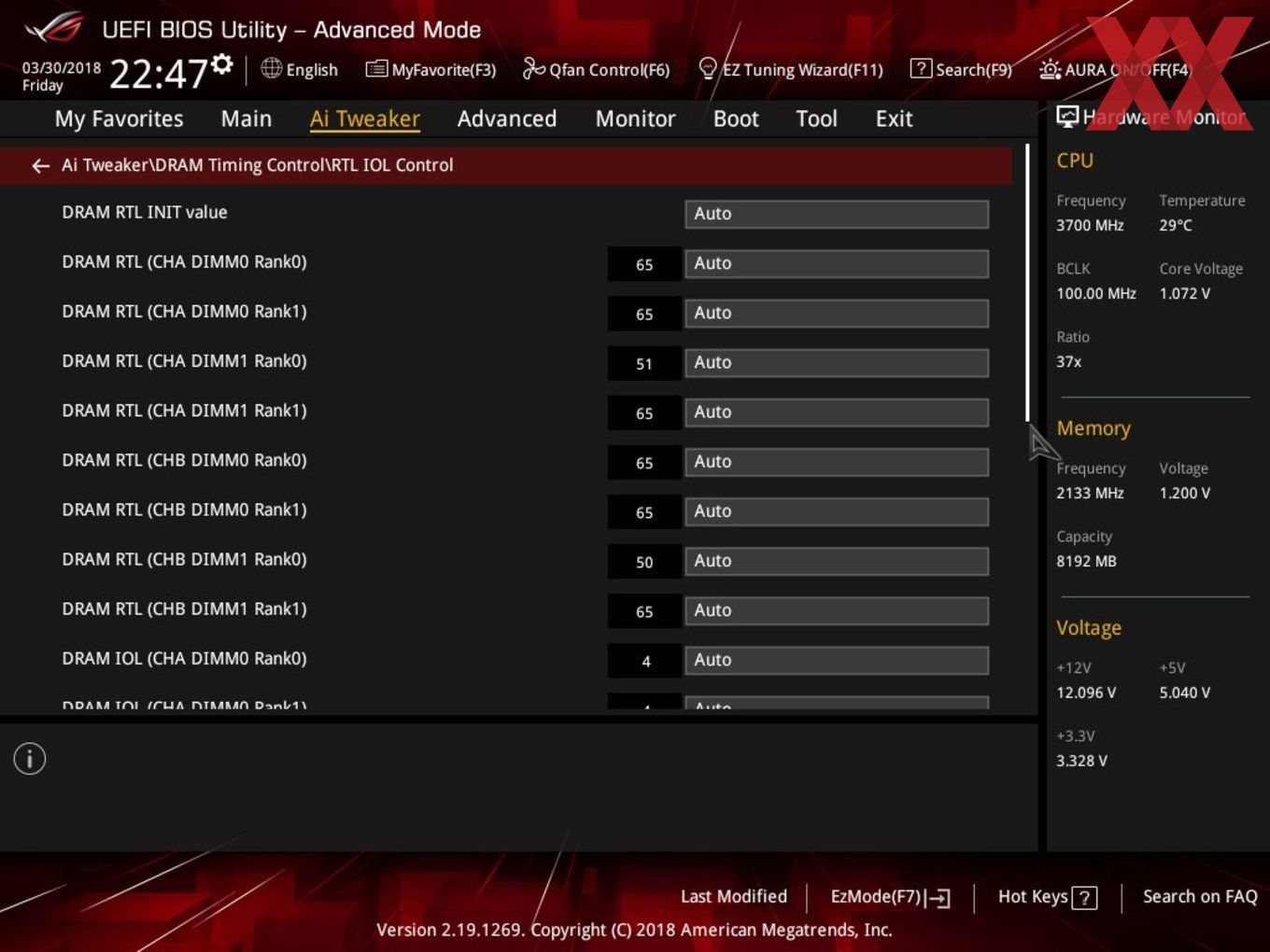Select DRAM RTL (CHA DIMM1 Rank0) label
This screenshot has width=1270, height=952.
[184, 360]
